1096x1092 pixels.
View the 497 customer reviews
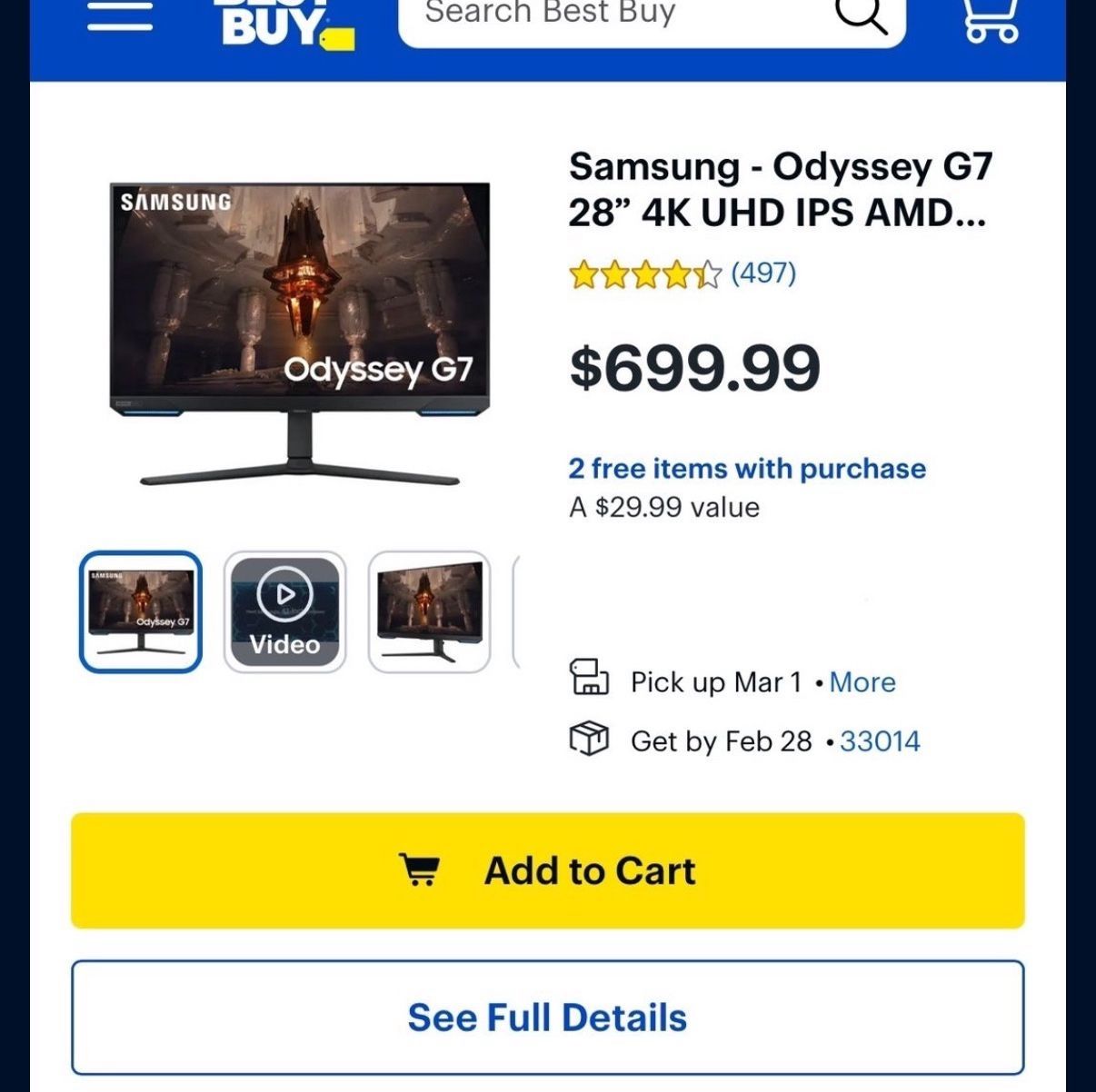point(763,273)
